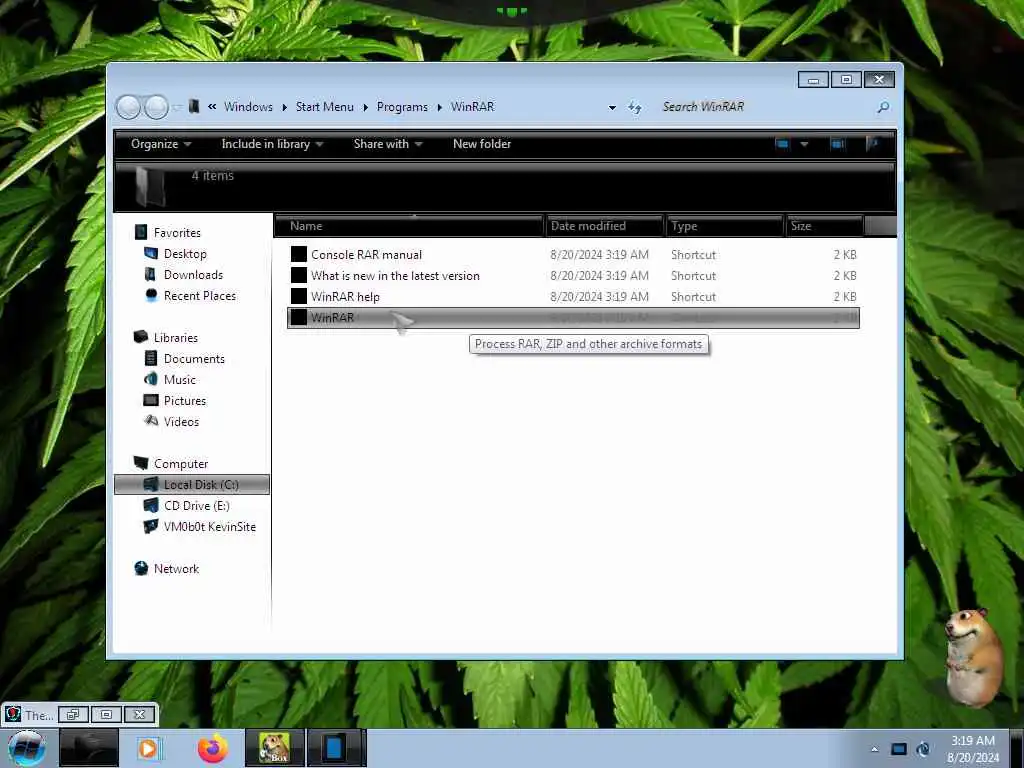Open Downloads in Favorites
1024x768 pixels.
193,274
